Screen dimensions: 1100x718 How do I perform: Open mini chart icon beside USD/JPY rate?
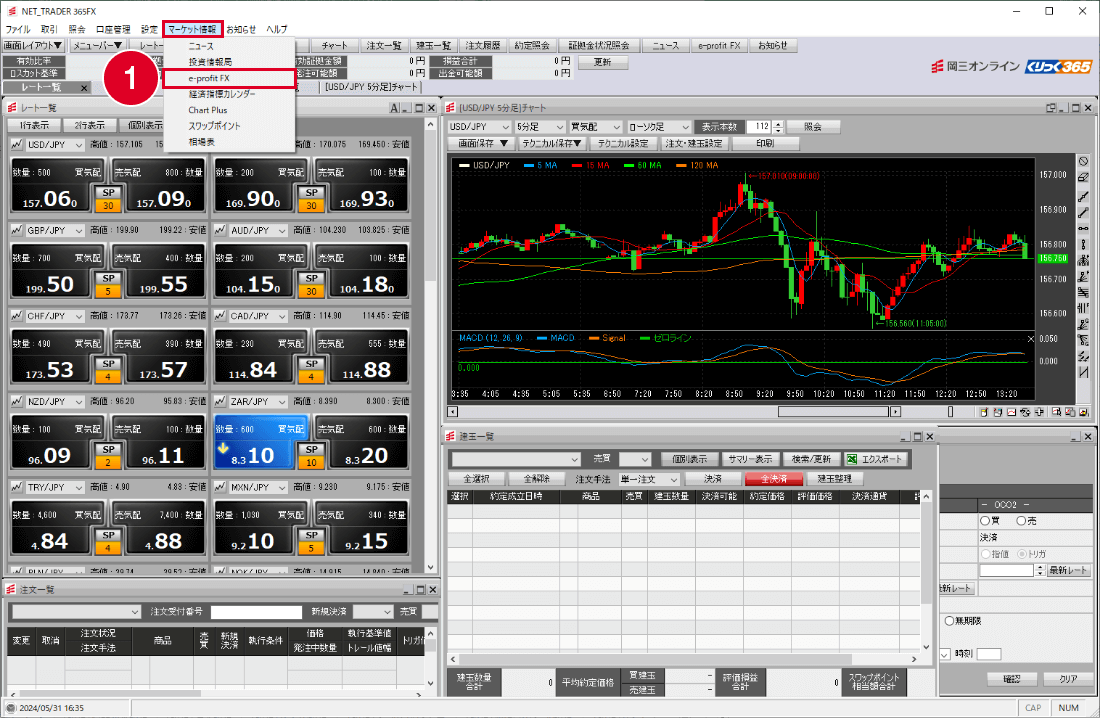point(17,145)
